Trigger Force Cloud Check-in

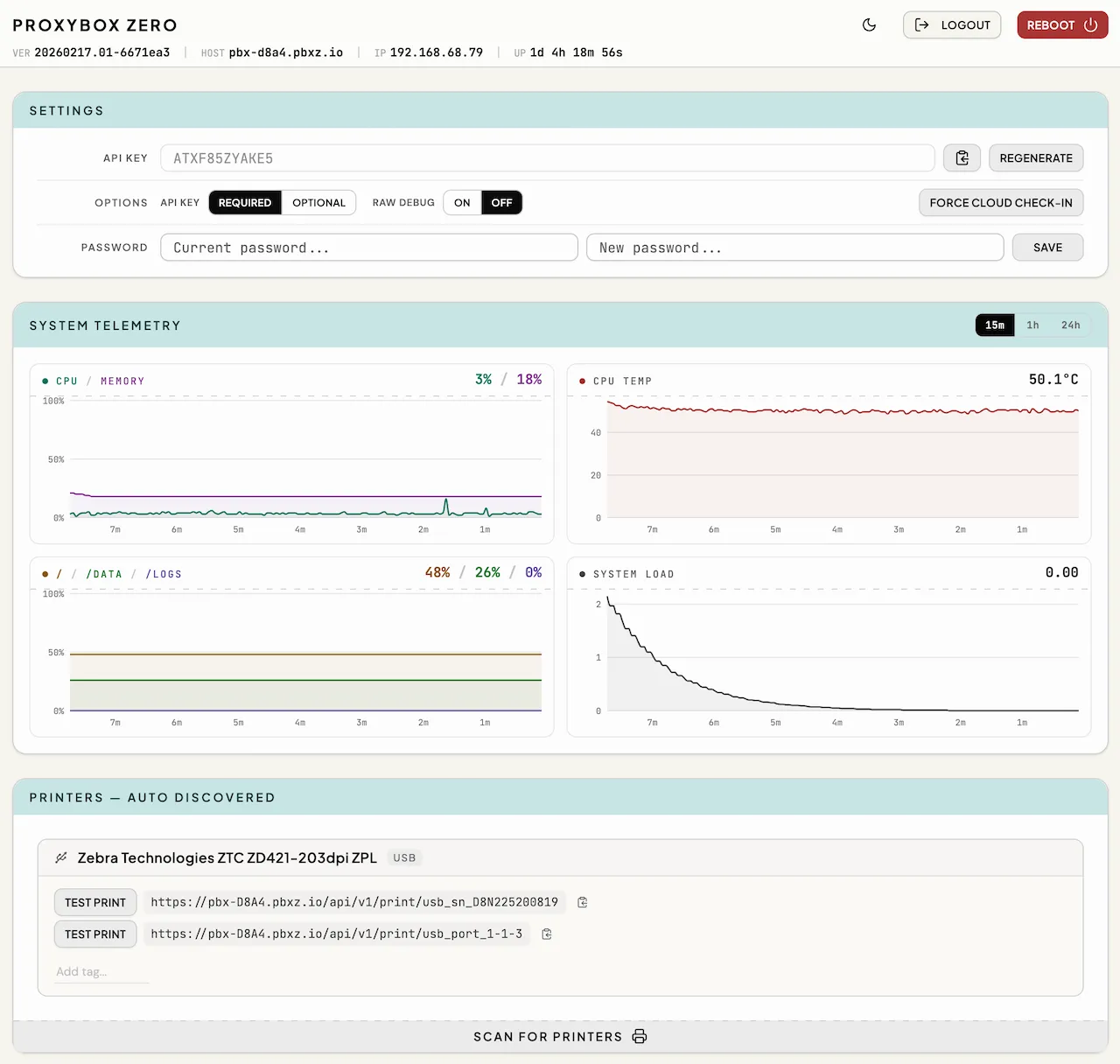coord(1000,202)
